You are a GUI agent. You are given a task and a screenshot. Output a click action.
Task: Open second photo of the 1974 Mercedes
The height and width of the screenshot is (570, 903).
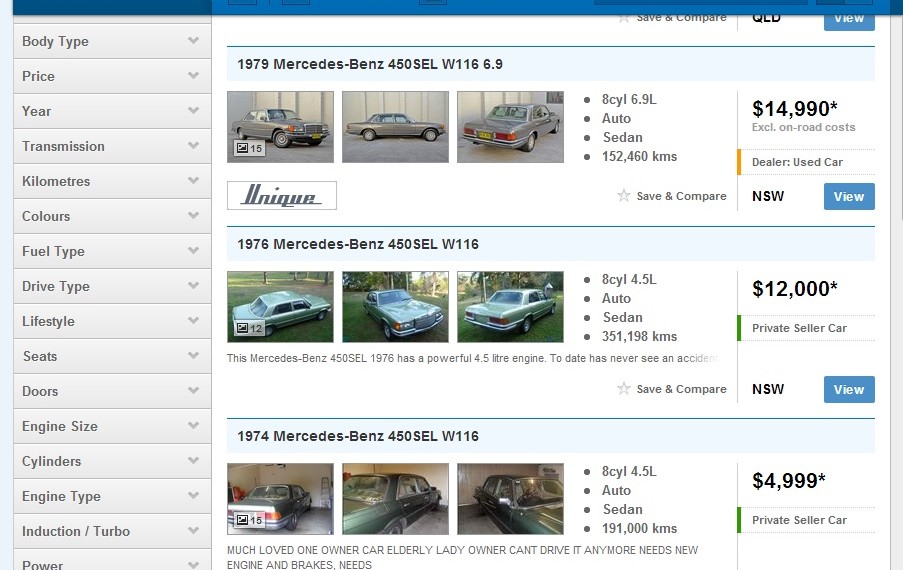[395, 499]
